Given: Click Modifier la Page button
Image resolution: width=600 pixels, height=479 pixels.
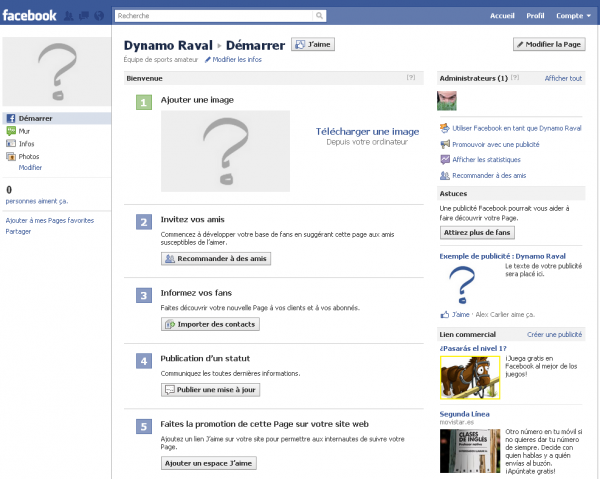Looking at the screenshot, I should (549, 44).
